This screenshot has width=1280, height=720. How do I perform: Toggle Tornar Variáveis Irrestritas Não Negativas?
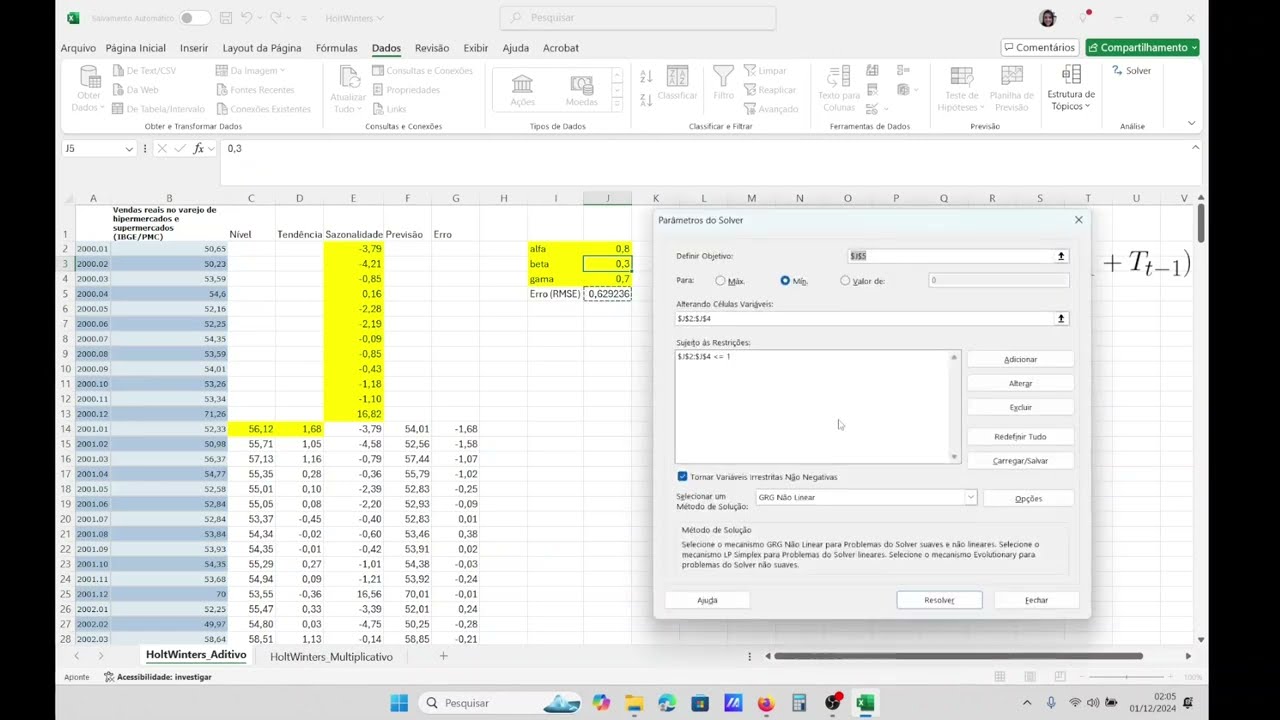(682, 477)
